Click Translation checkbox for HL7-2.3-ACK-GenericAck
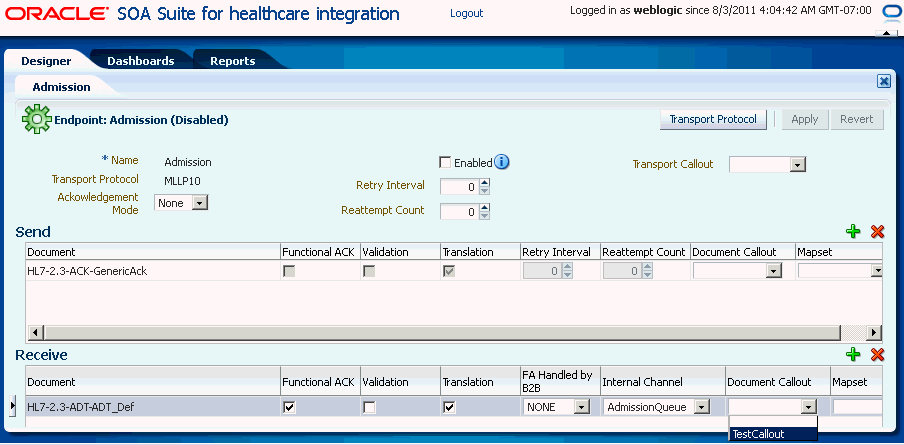This screenshot has height=445, width=904. [449, 271]
